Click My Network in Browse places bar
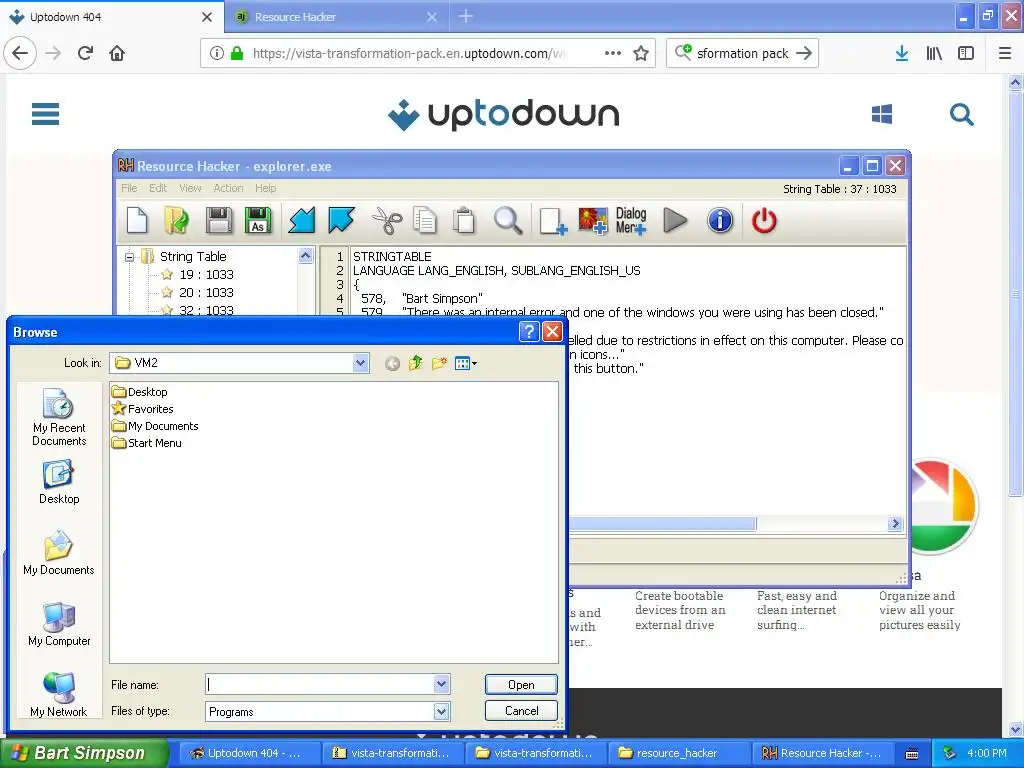Screen dimensions: 1024x768 tap(59, 695)
